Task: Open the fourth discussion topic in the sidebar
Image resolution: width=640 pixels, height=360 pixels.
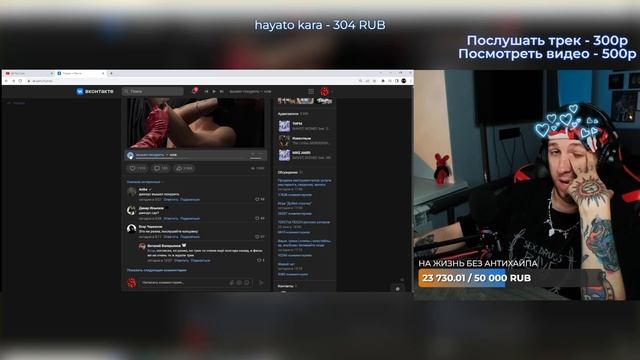Action: (x=304, y=243)
